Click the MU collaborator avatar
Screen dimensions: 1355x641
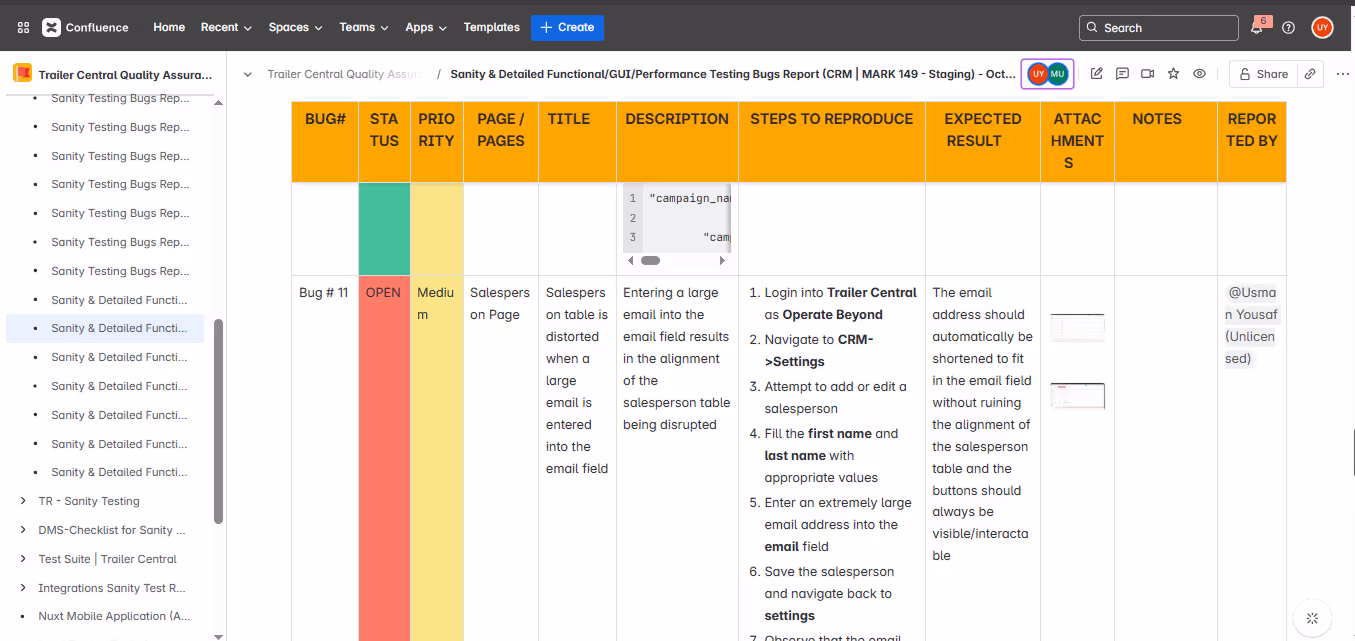click(x=1057, y=74)
